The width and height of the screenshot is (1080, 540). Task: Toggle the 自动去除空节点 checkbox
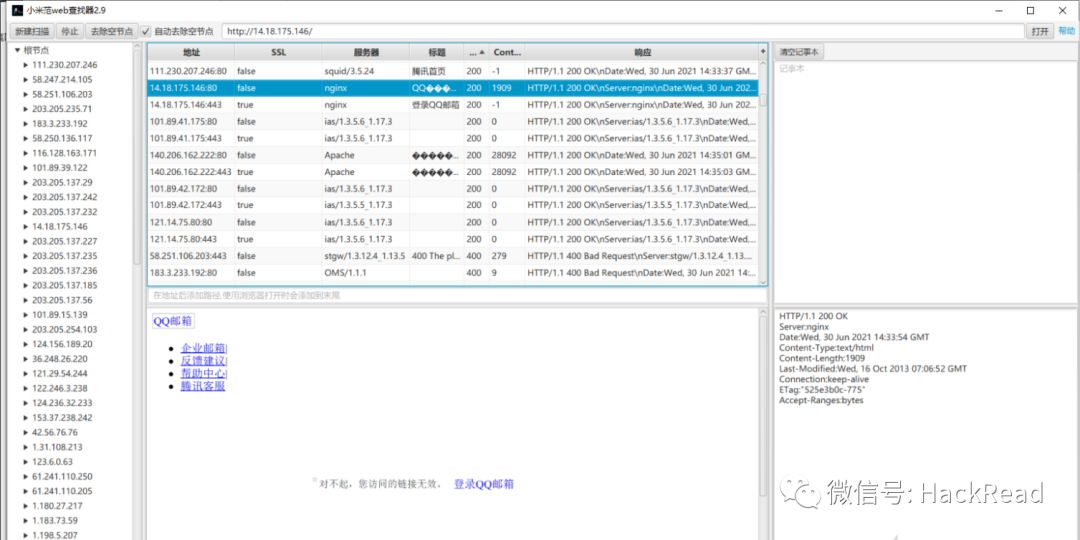pos(145,32)
